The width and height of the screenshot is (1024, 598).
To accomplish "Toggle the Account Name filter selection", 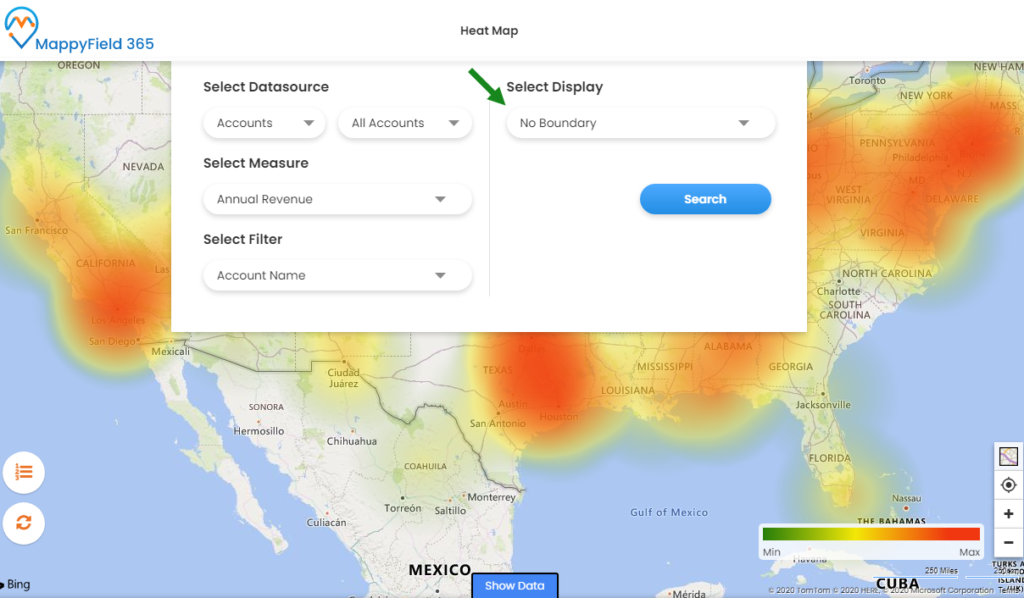I will click(x=337, y=275).
